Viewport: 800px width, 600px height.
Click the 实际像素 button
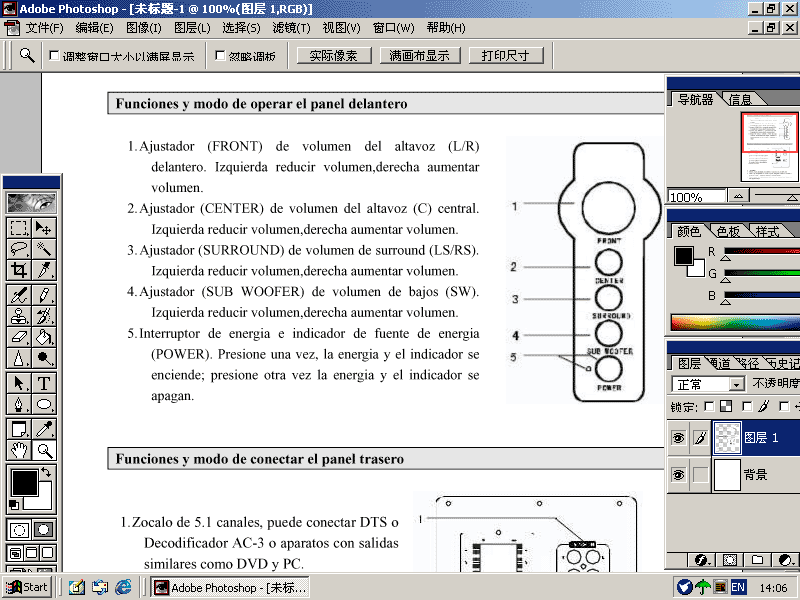pyautogui.click(x=334, y=55)
